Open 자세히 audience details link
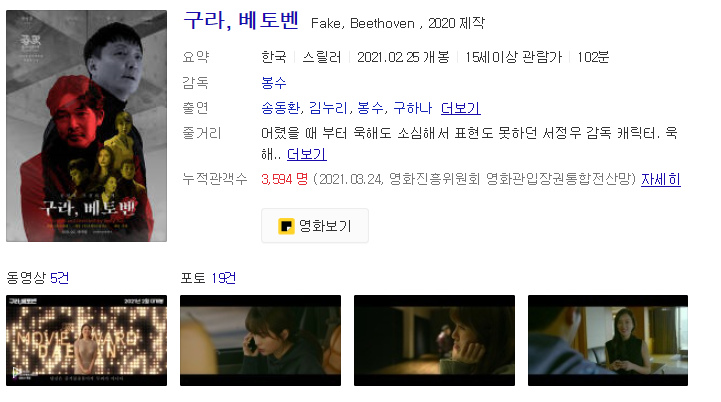 coord(661,179)
